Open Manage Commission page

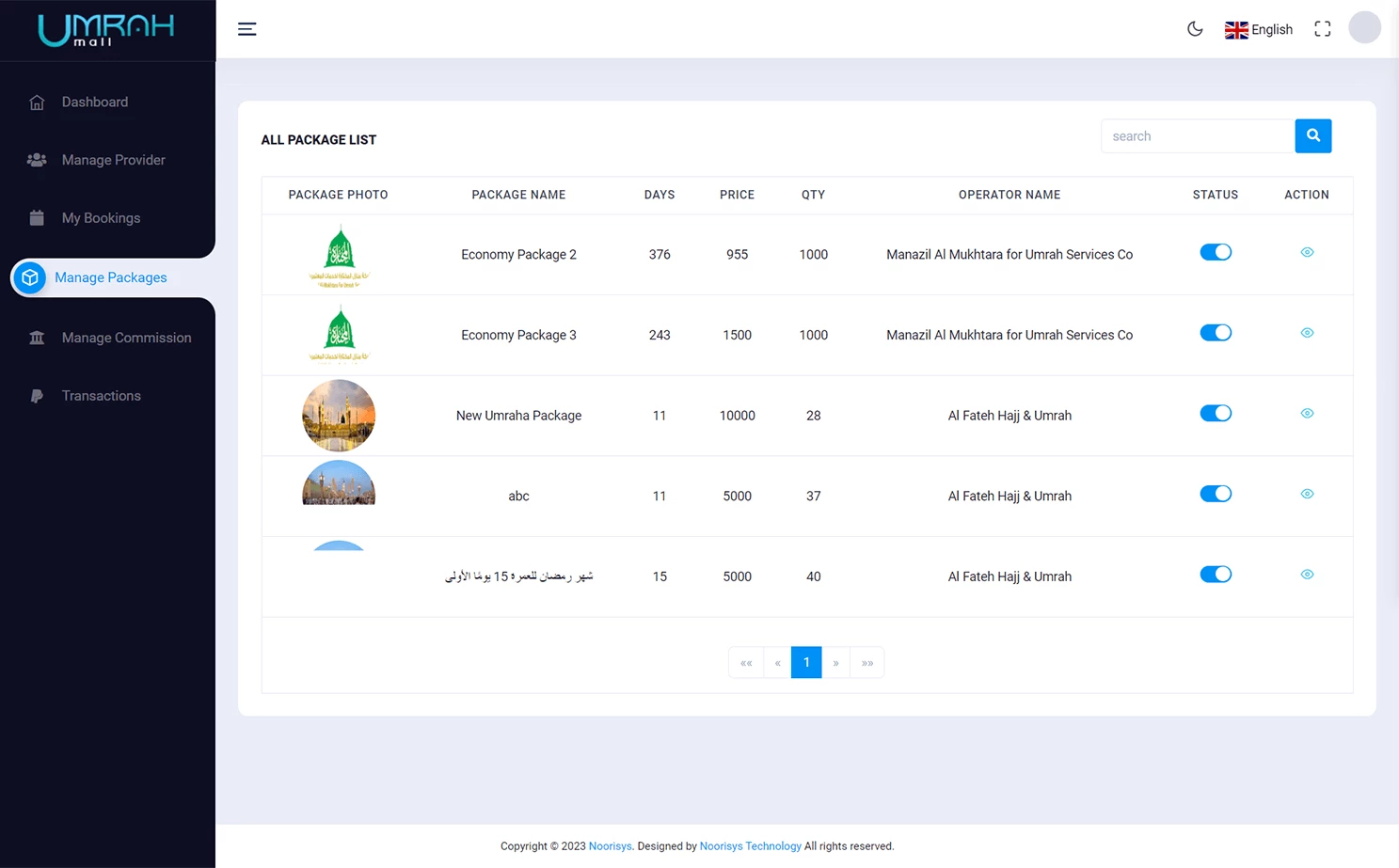coord(127,337)
